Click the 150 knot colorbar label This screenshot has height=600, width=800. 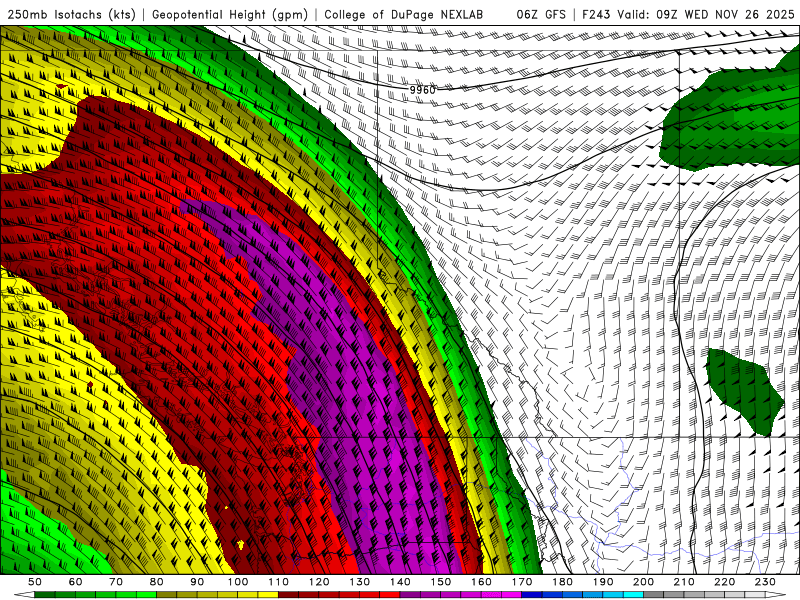441,582
